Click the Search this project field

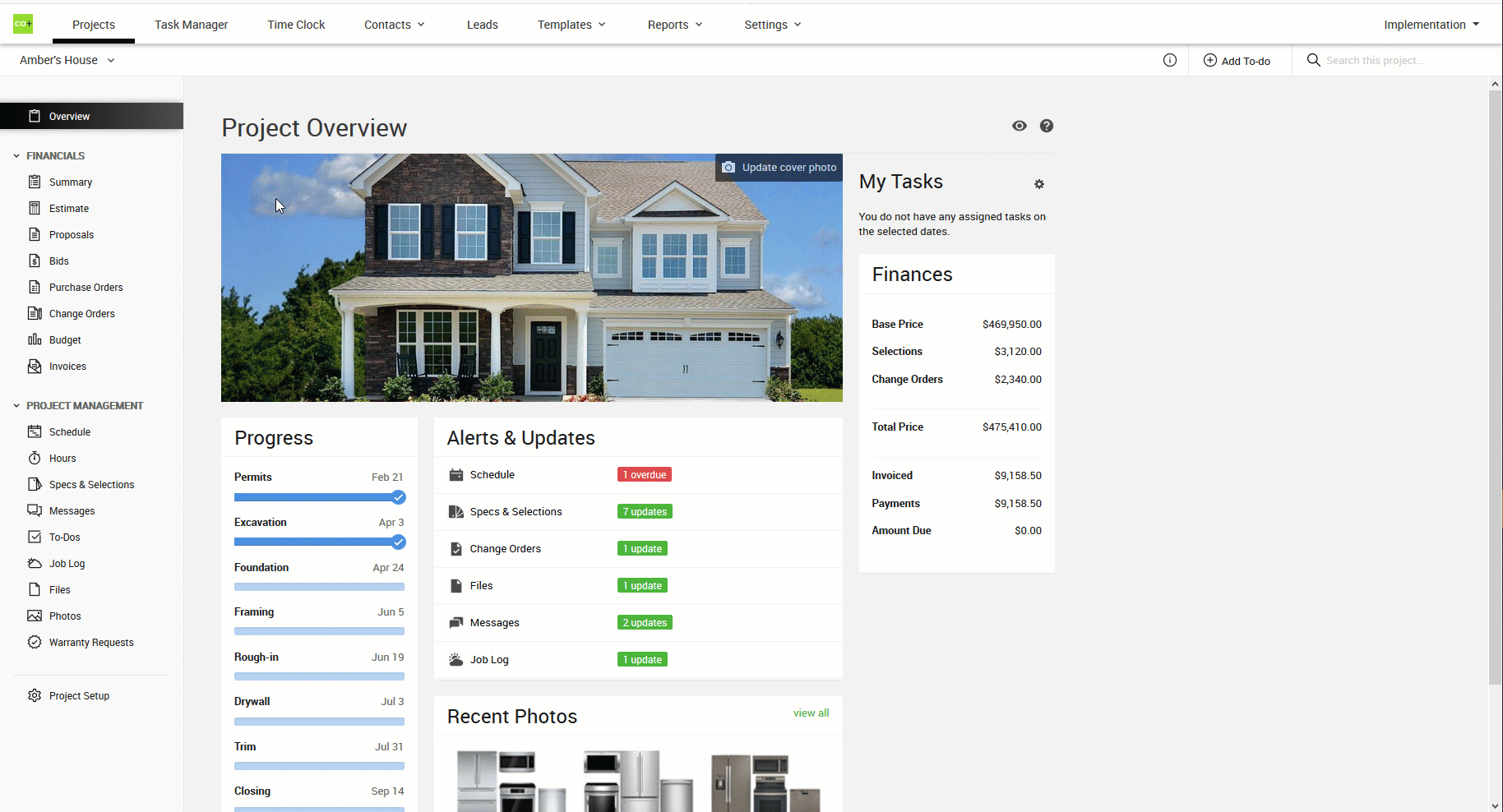click(x=1398, y=60)
